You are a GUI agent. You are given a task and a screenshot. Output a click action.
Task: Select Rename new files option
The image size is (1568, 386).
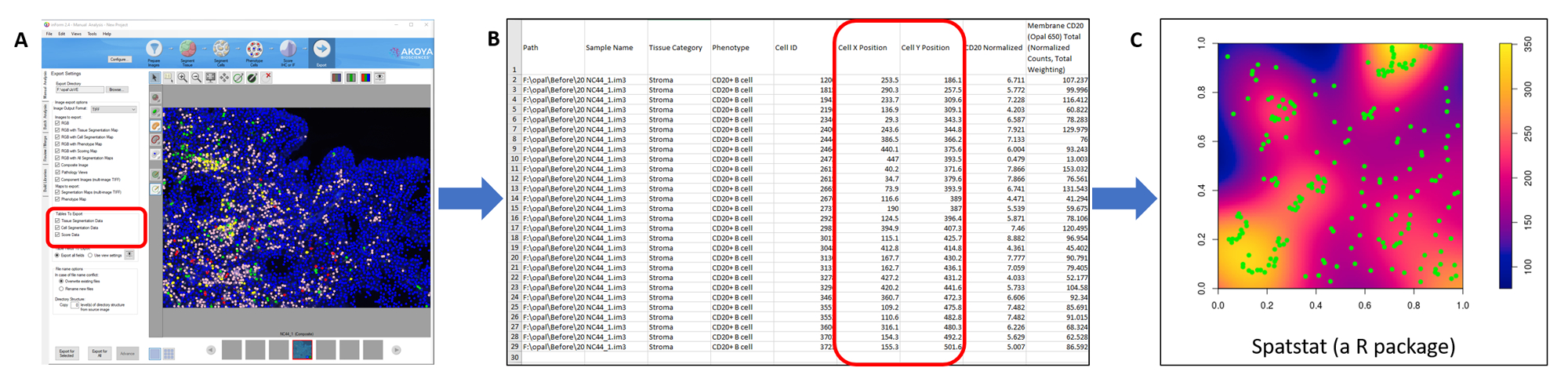pos(61,289)
